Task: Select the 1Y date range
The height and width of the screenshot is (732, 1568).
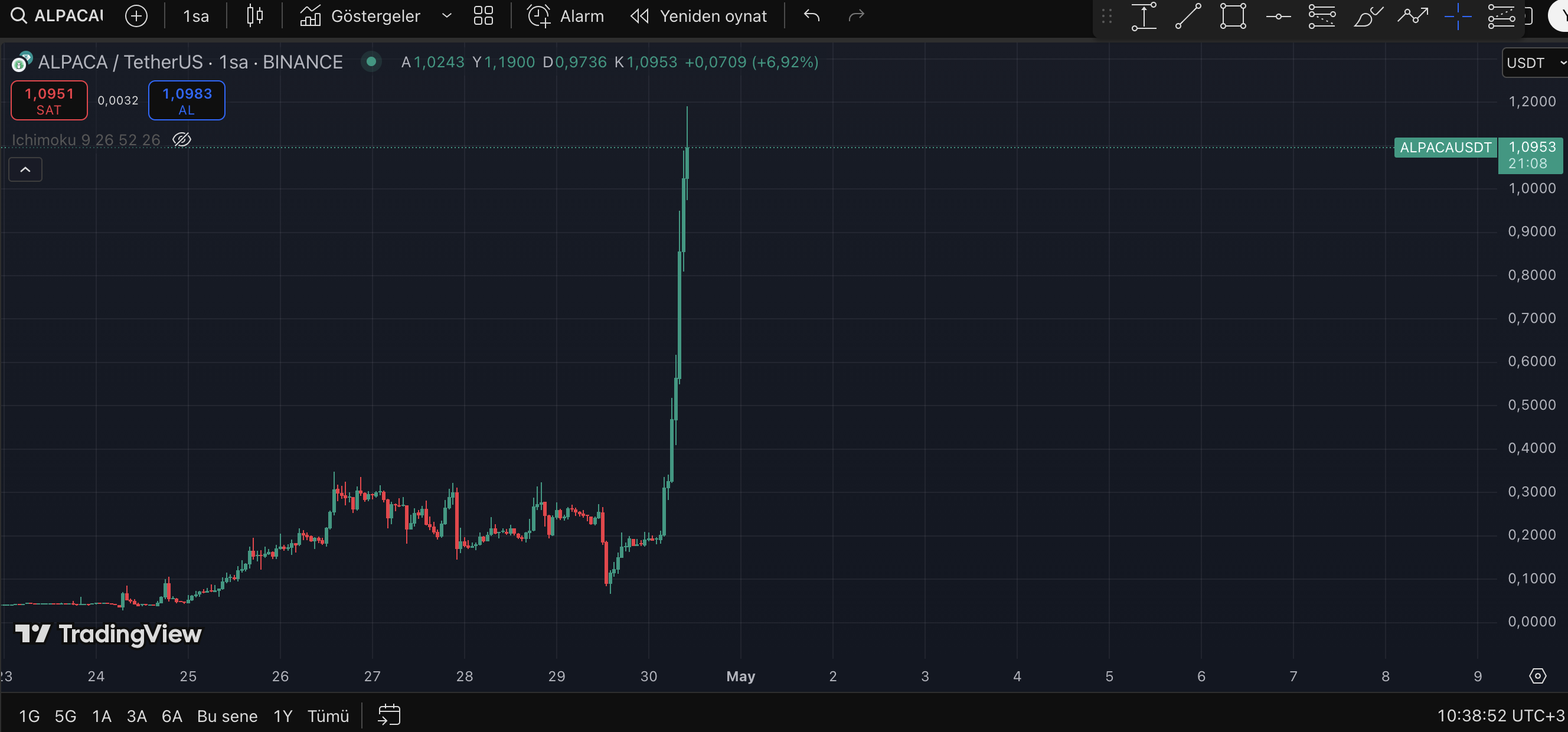Action: coord(283,715)
